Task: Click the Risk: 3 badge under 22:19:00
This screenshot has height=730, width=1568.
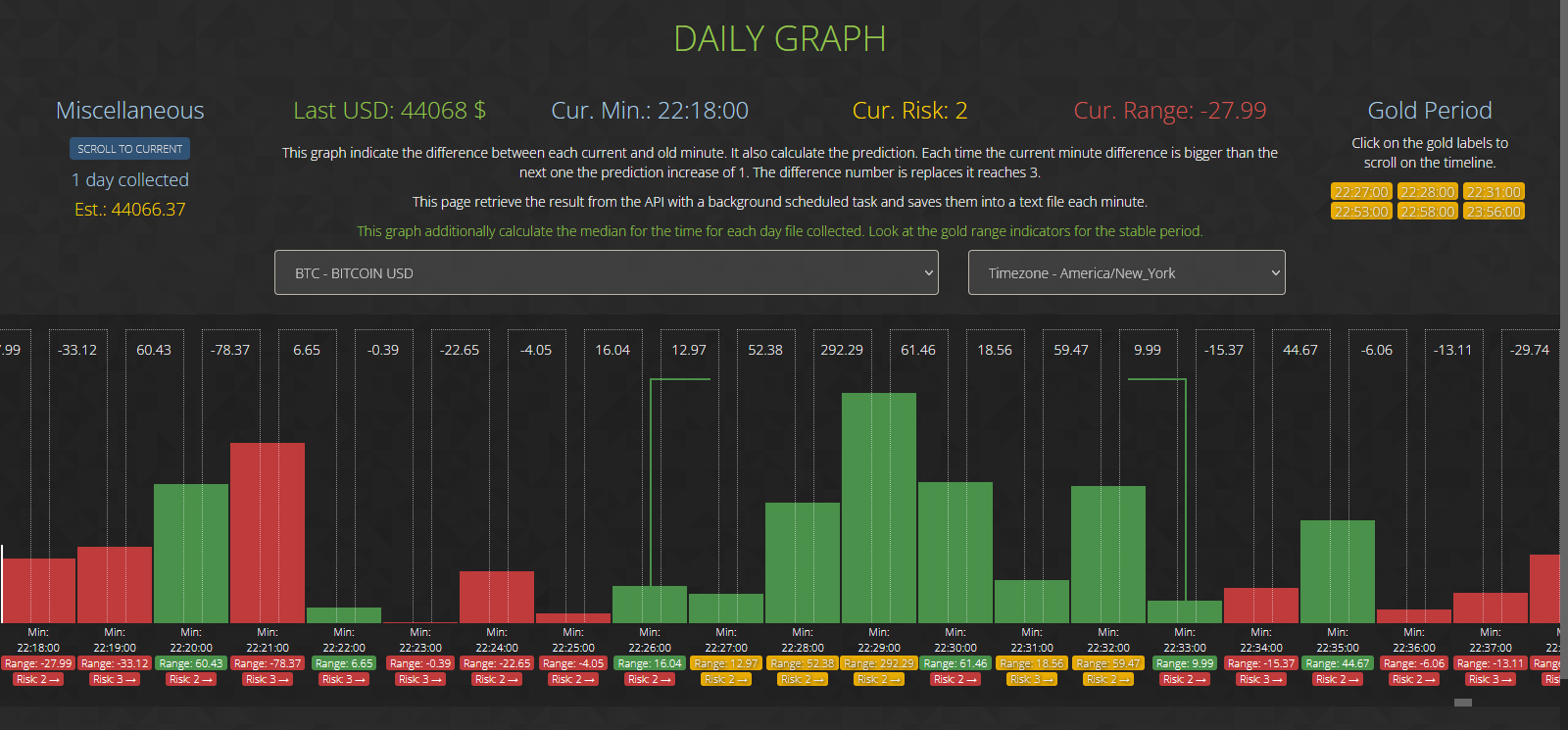Action: coord(115,679)
